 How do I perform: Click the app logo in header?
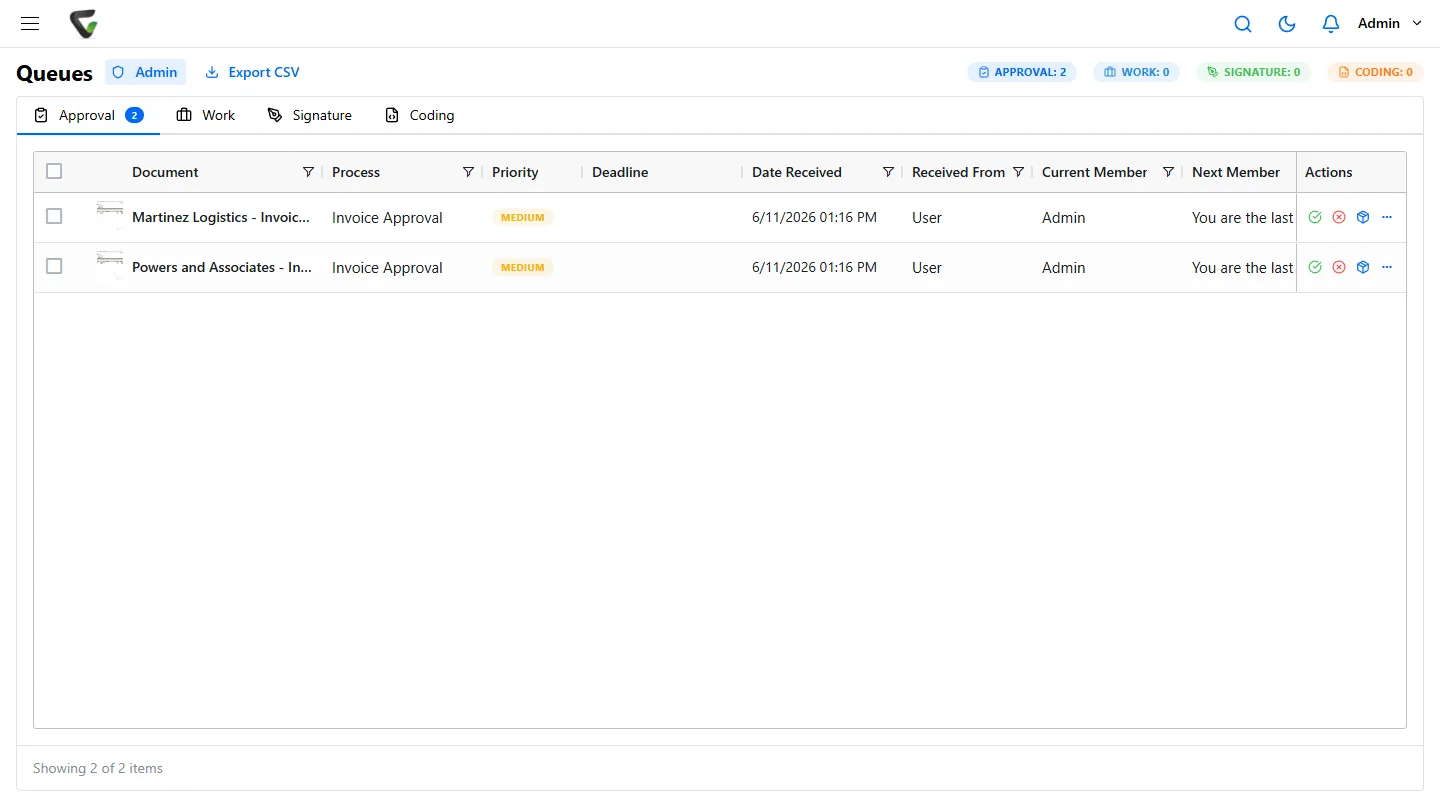click(84, 23)
